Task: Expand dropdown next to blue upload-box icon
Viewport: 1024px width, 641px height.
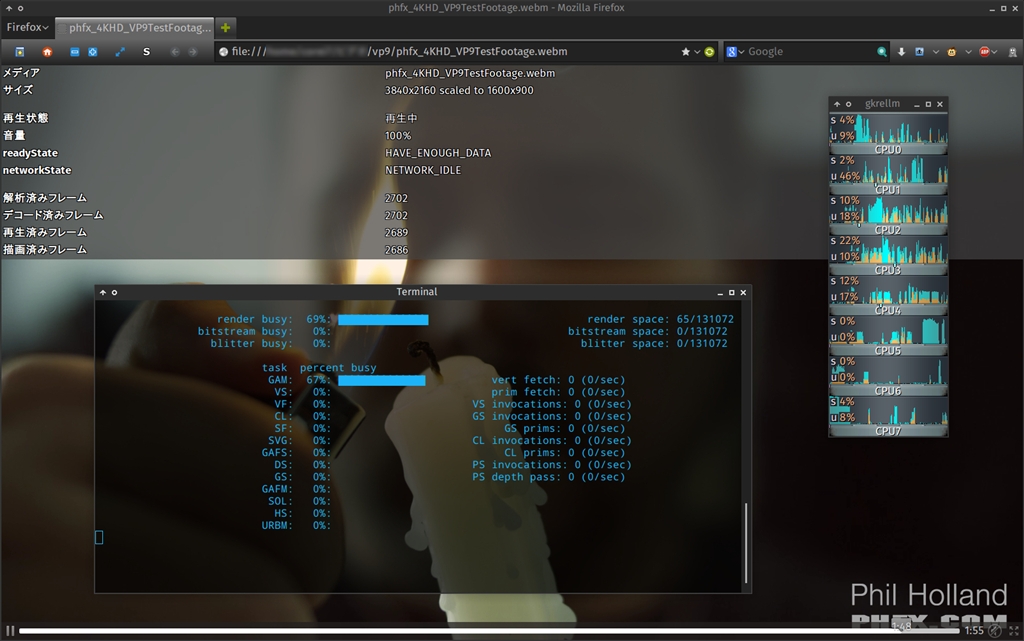Action: (x=936, y=52)
